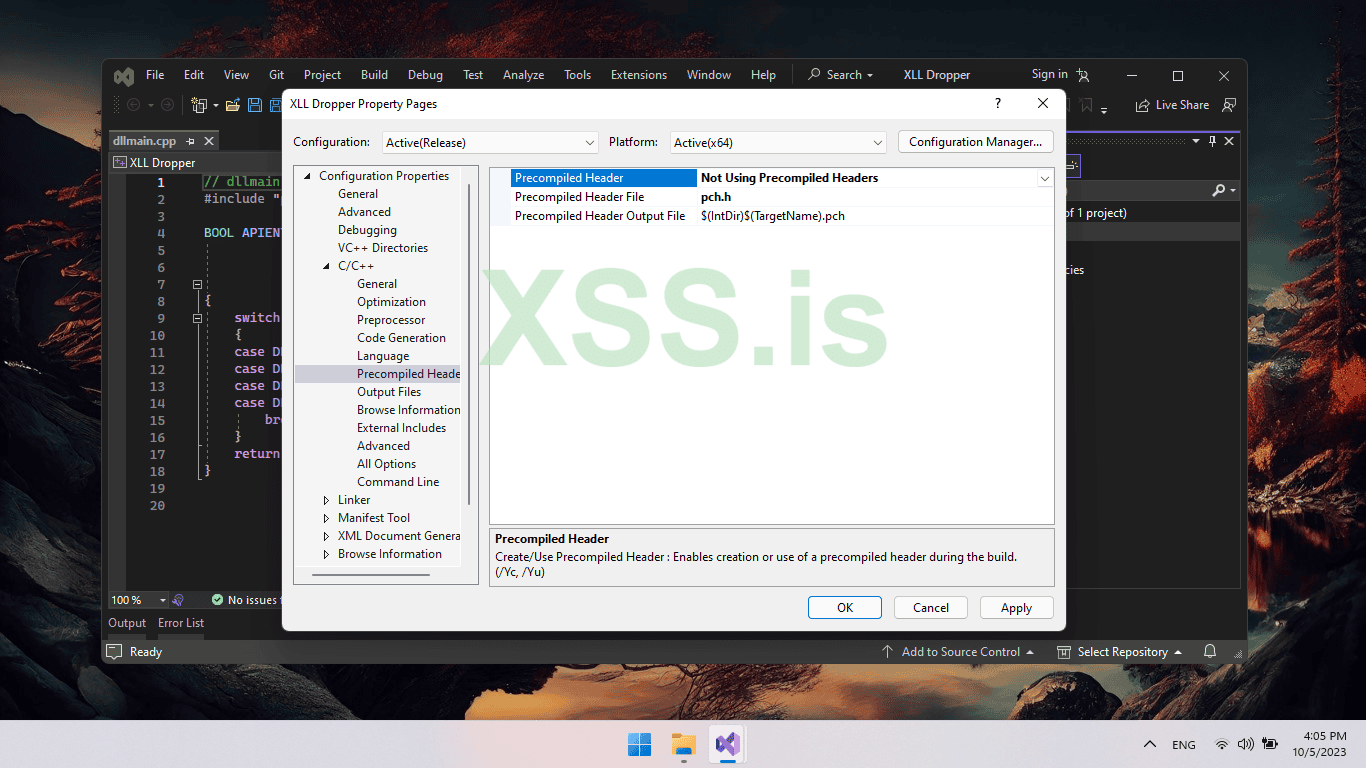1366x768 pixels.
Task: Click the Save toolbar icon
Action: click(255, 105)
